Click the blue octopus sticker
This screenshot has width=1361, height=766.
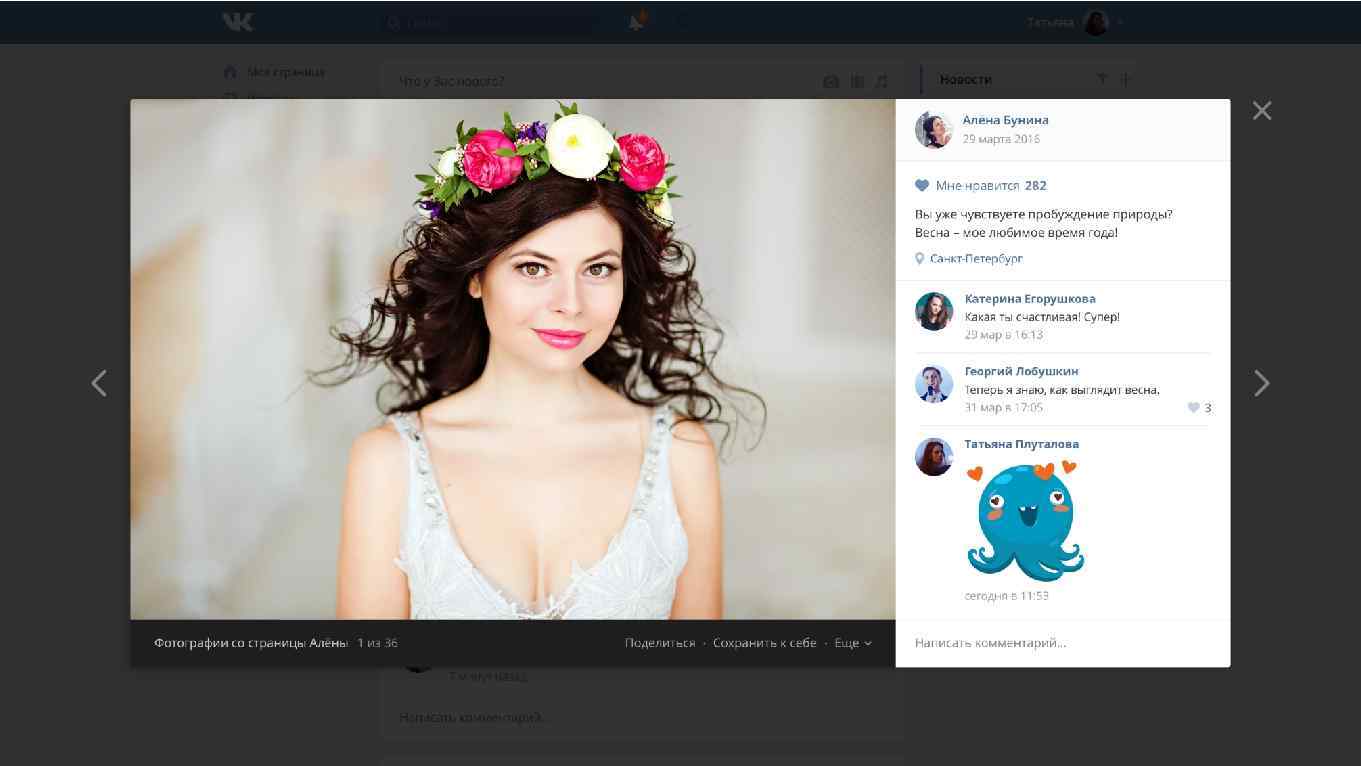tap(1025, 521)
